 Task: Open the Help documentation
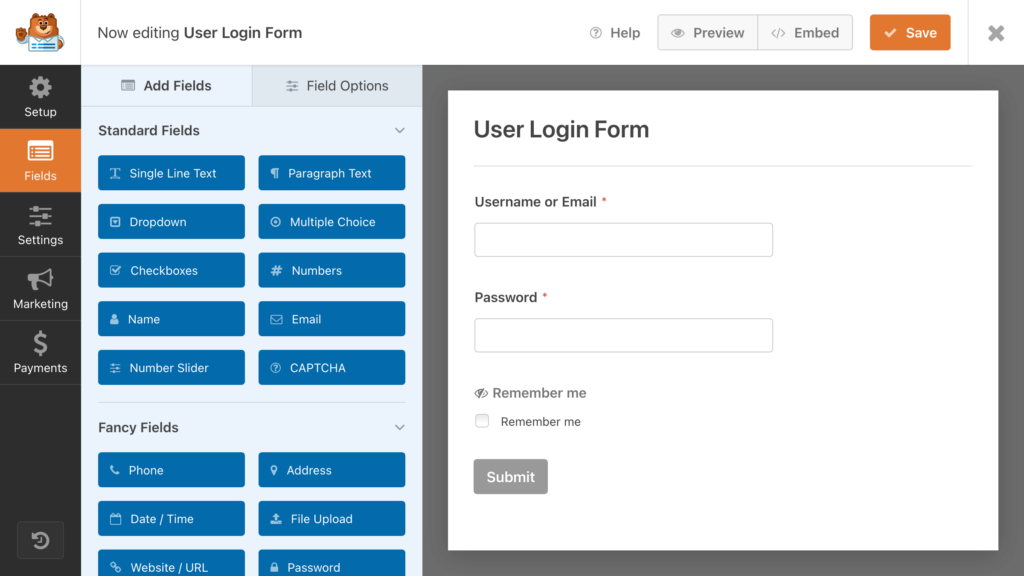614,32
